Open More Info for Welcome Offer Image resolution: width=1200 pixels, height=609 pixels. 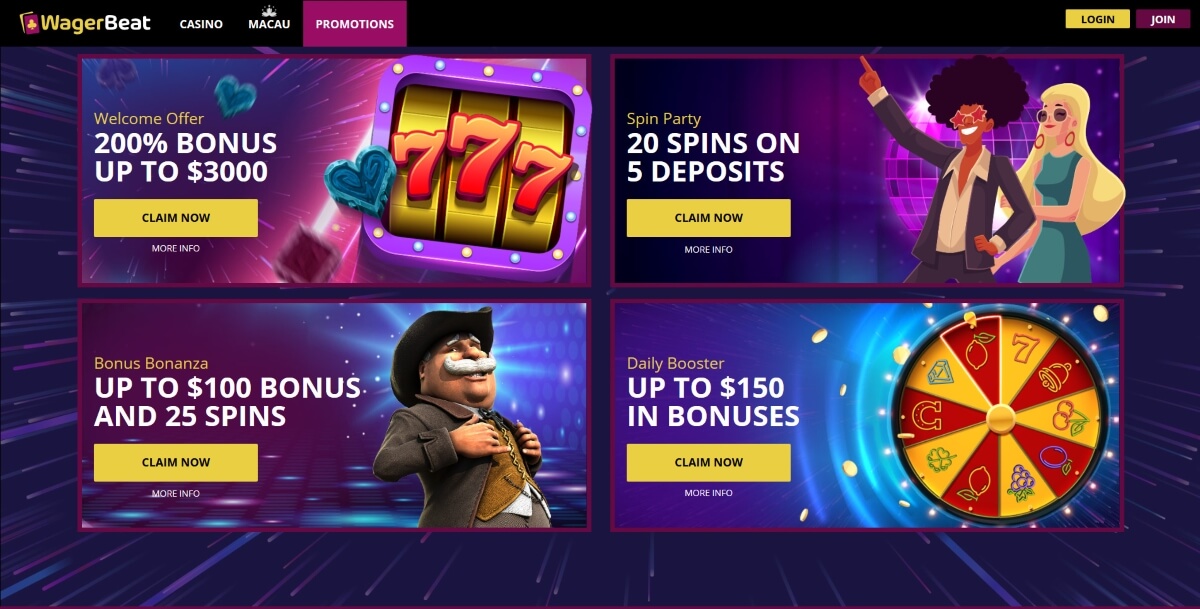[x=176, y=248]
